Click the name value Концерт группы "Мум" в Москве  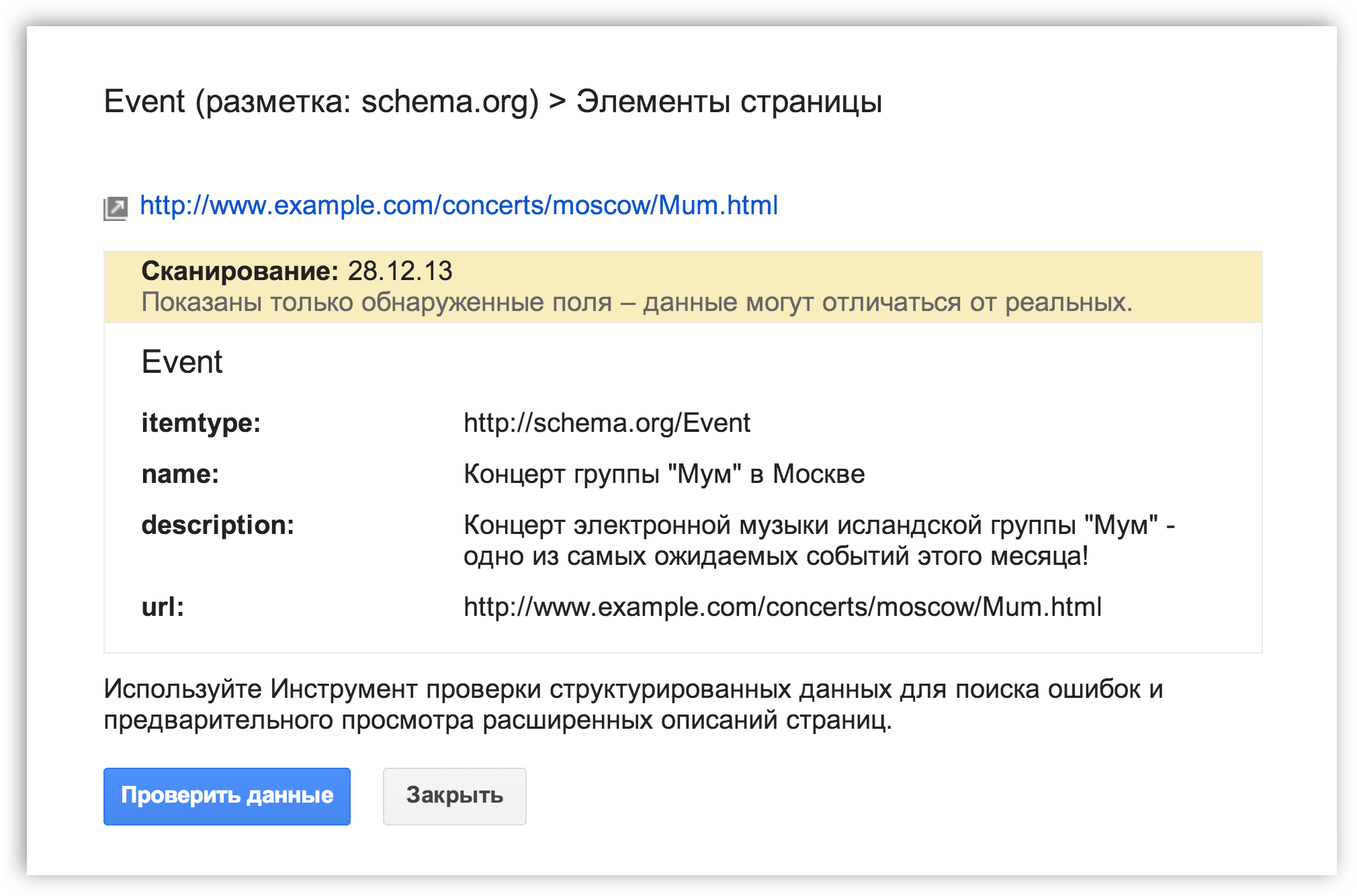tap(664, 474)
